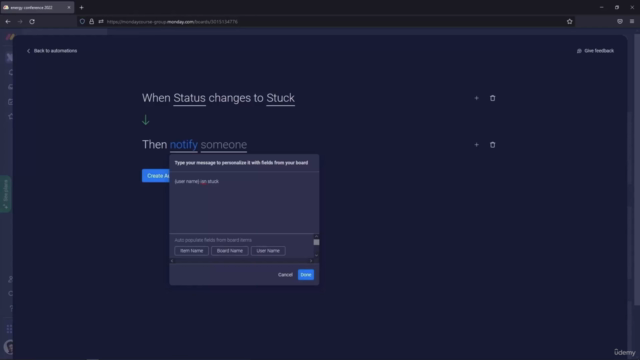This screenshot has height=360, width=640.
Task: Bookmark this page with the star
Action: point(569,22)
